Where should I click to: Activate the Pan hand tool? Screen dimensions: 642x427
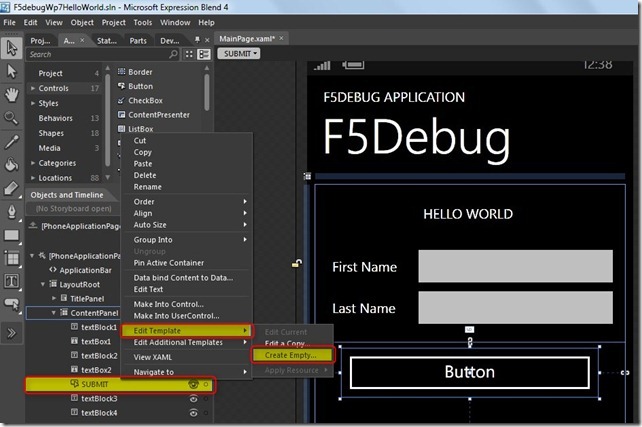pos(13,95)
